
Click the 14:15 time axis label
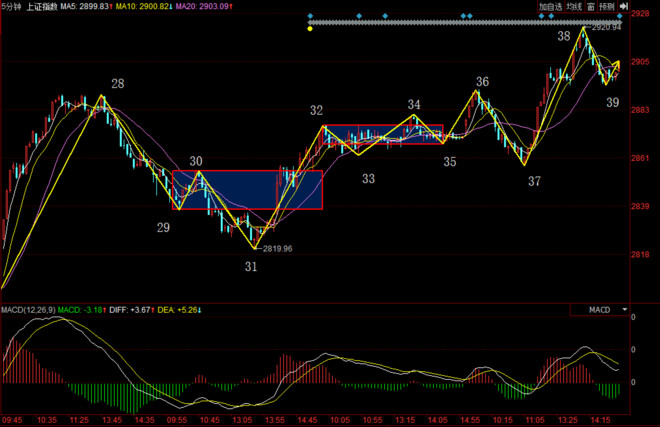(600, 420)
